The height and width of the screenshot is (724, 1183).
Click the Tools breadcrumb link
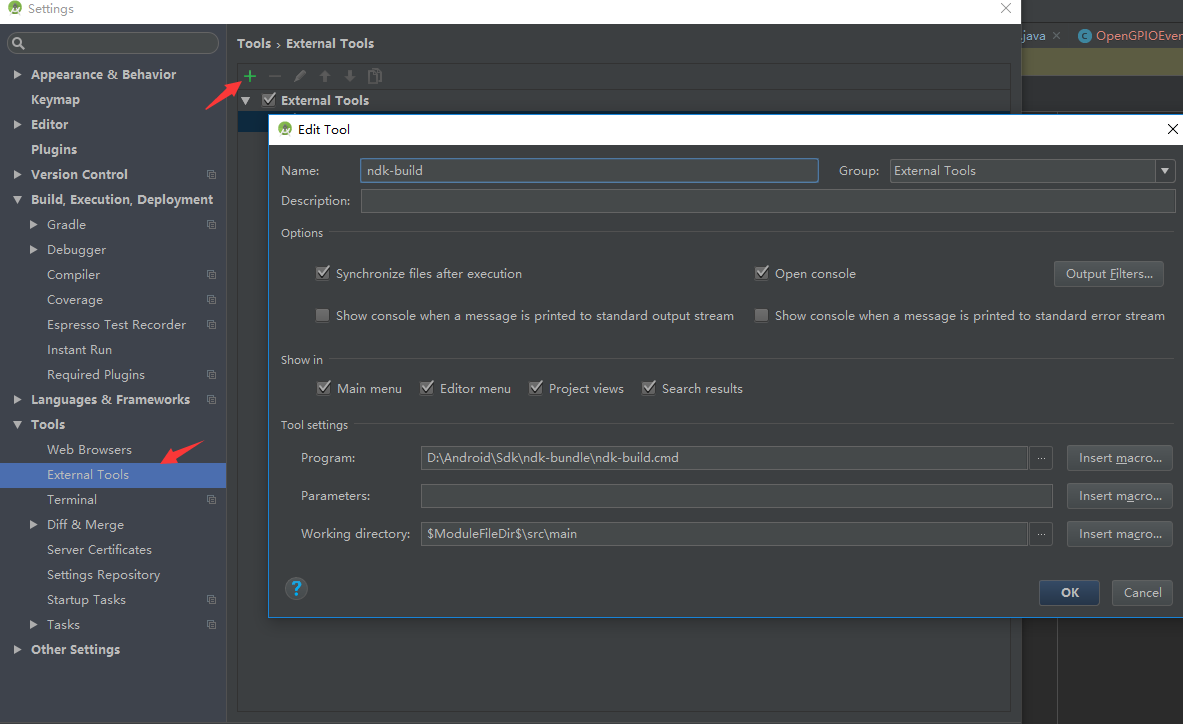pos(254,44)
